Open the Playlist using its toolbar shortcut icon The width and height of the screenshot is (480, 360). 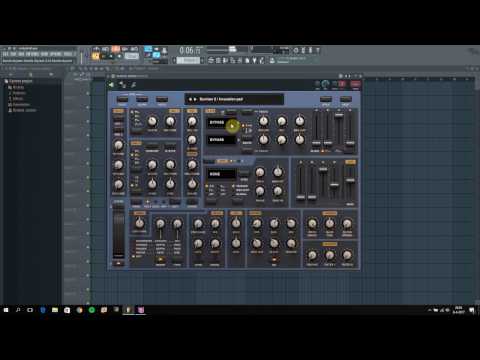tap(211, 60)
